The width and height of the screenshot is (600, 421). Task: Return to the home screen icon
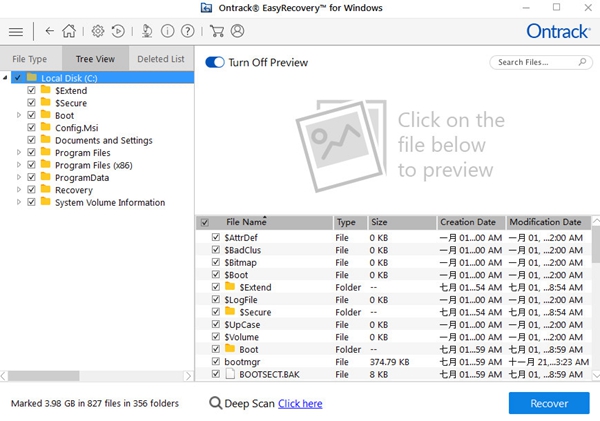pos(69,31)
